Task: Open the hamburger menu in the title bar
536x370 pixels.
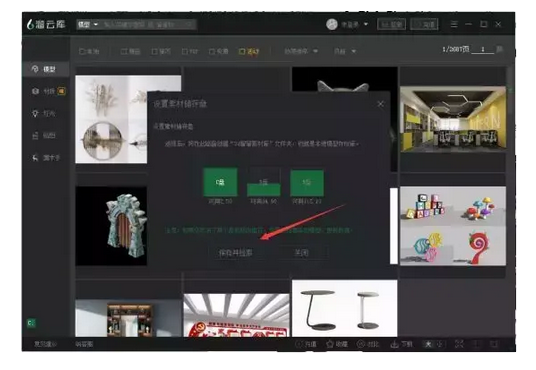Action: click(454, 24)
